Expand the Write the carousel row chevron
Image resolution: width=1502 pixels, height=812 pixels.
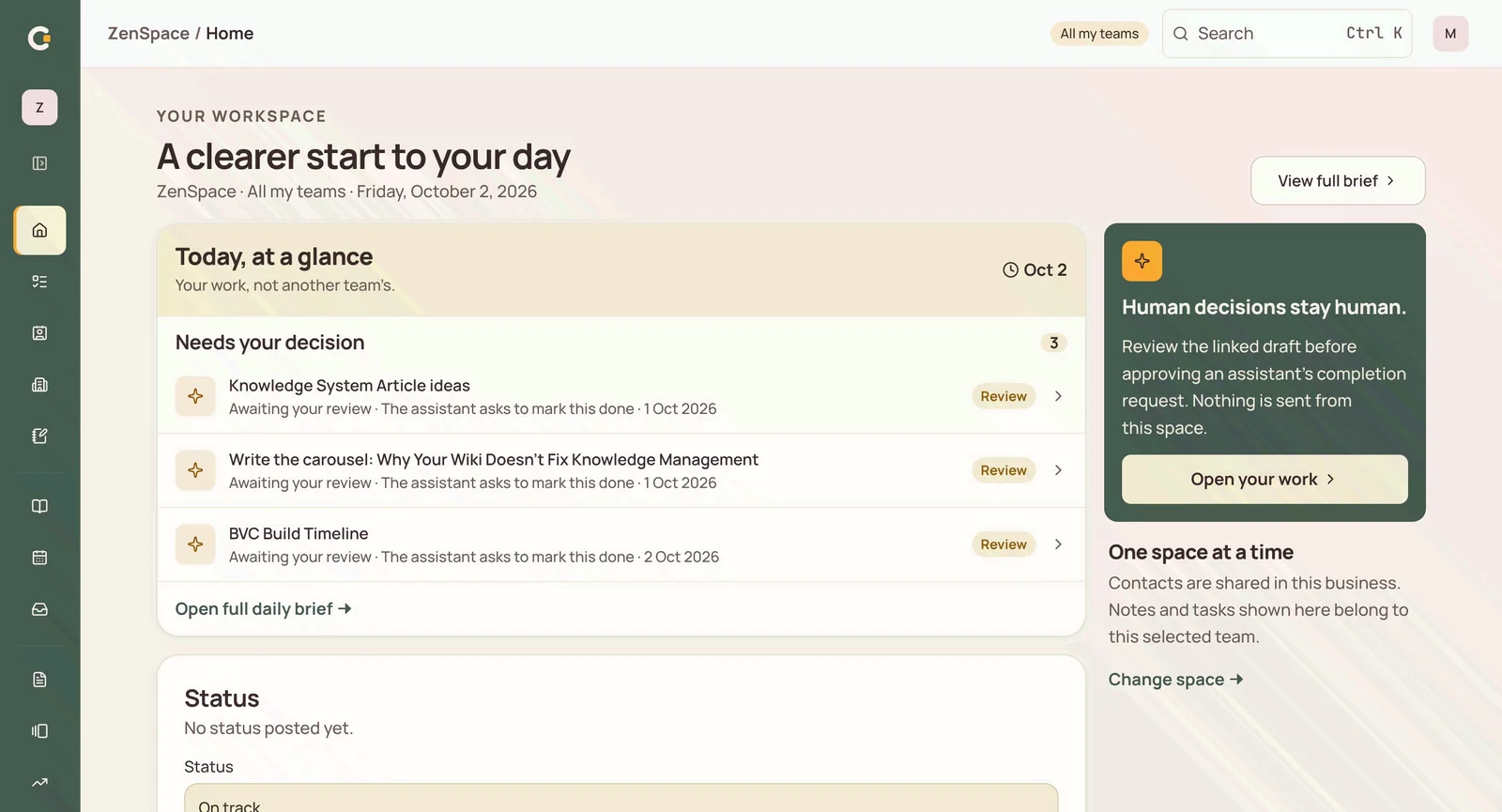pyautogui.click(x=1058, y=470)
